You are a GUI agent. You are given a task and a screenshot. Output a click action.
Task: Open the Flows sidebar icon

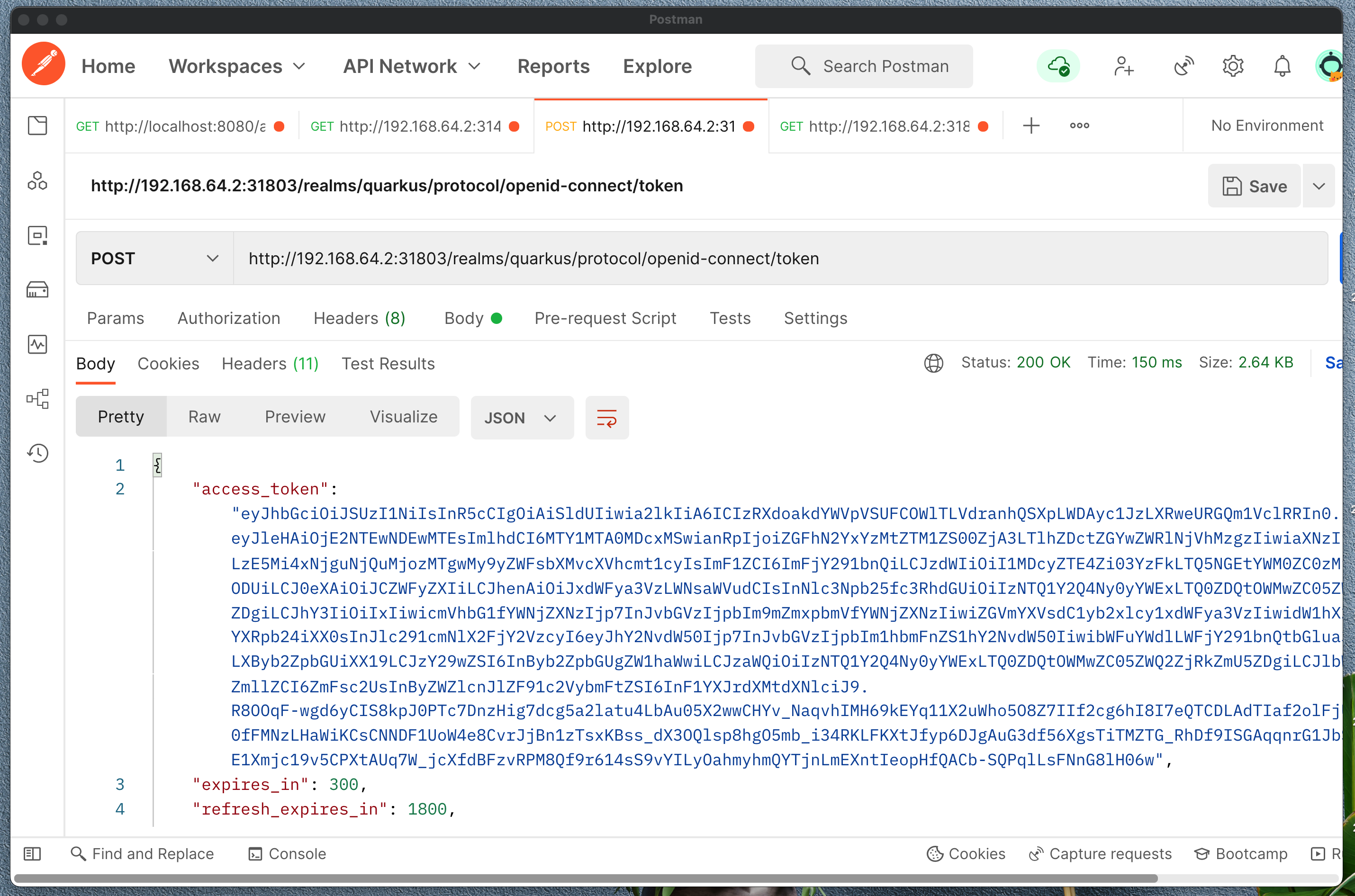[37, 398]
